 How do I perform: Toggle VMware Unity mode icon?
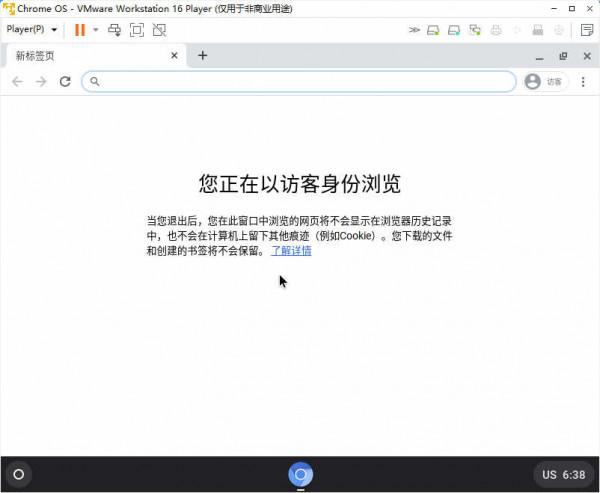tap(159, 30)
